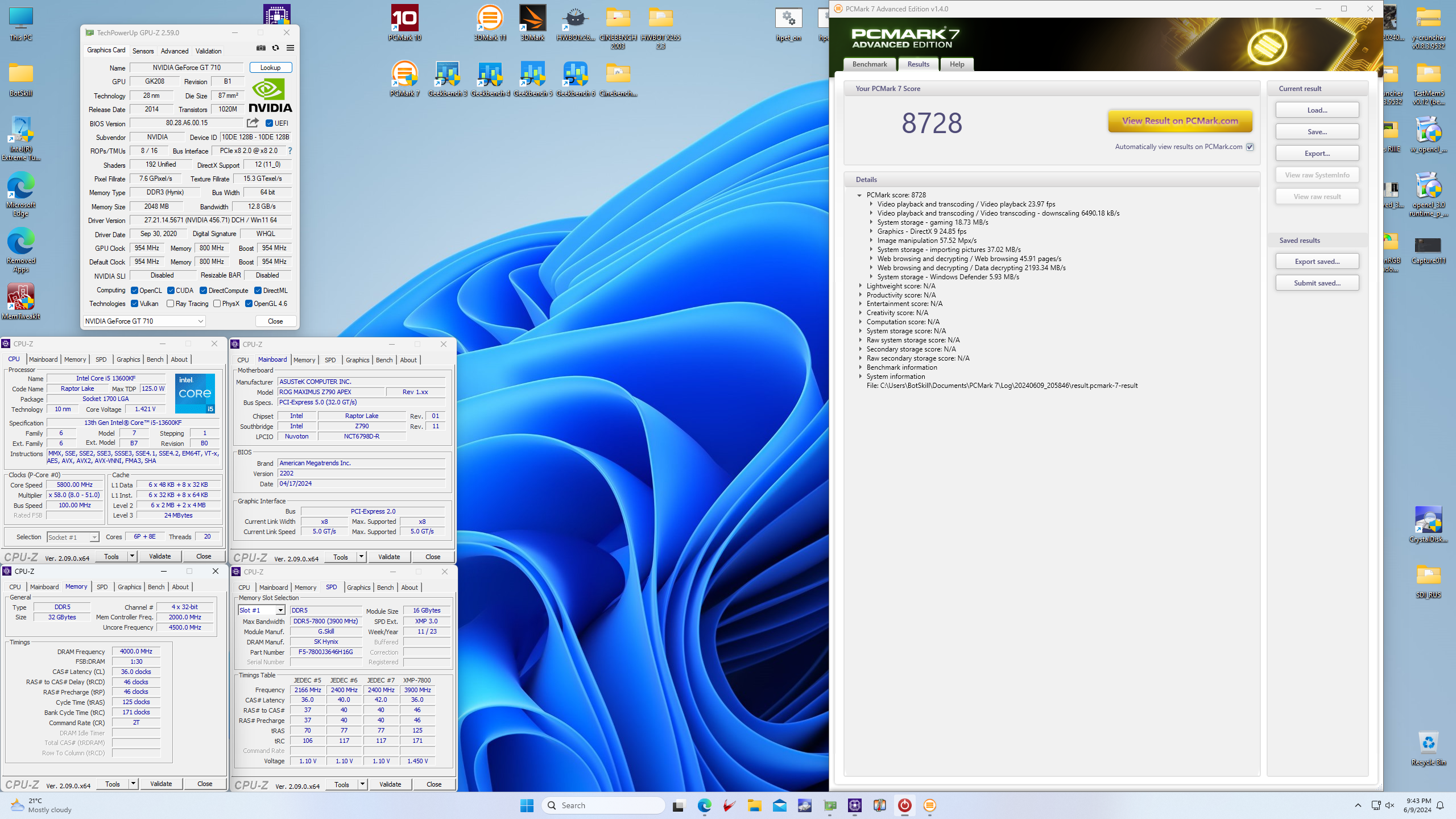The height and width of the screenshot is (819, 1456).
Task: Open the Geekbench 4 desktop icon
Action: (x=490, y=78)
